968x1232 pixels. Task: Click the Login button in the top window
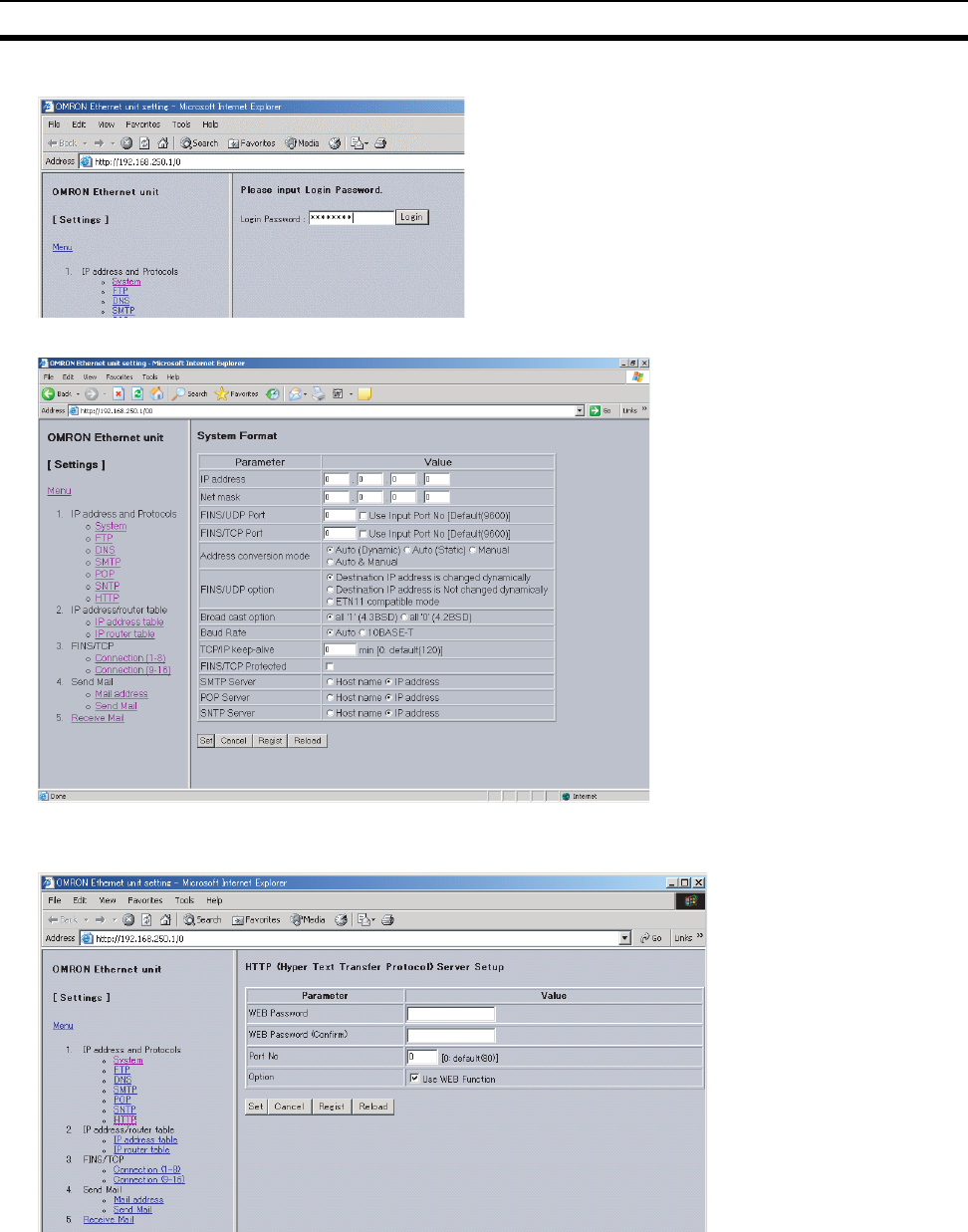pyautogui.click(x=411, y=217)
